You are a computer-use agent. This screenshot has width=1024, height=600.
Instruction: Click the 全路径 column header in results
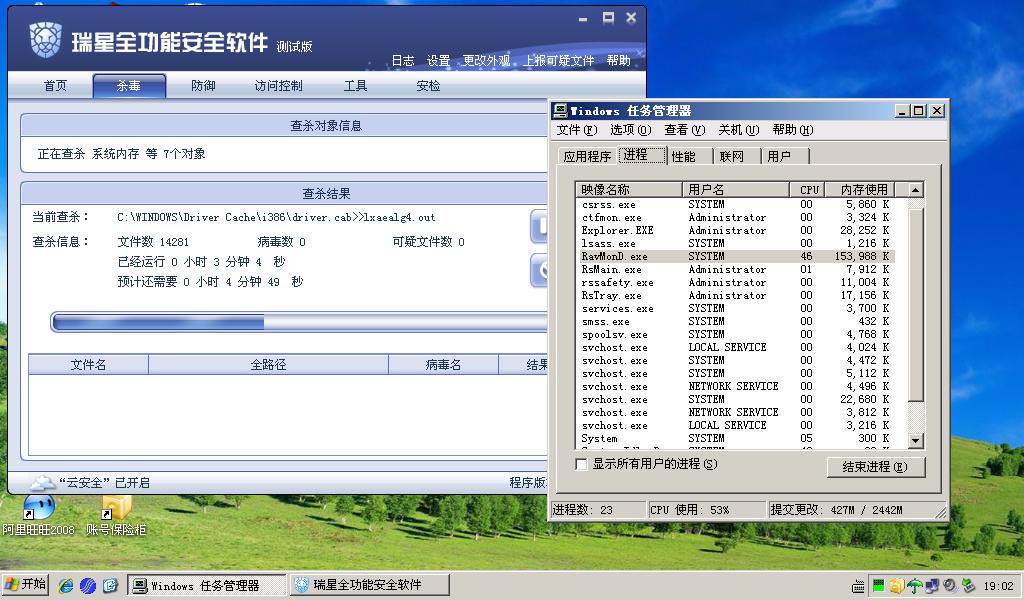[268, 365]
